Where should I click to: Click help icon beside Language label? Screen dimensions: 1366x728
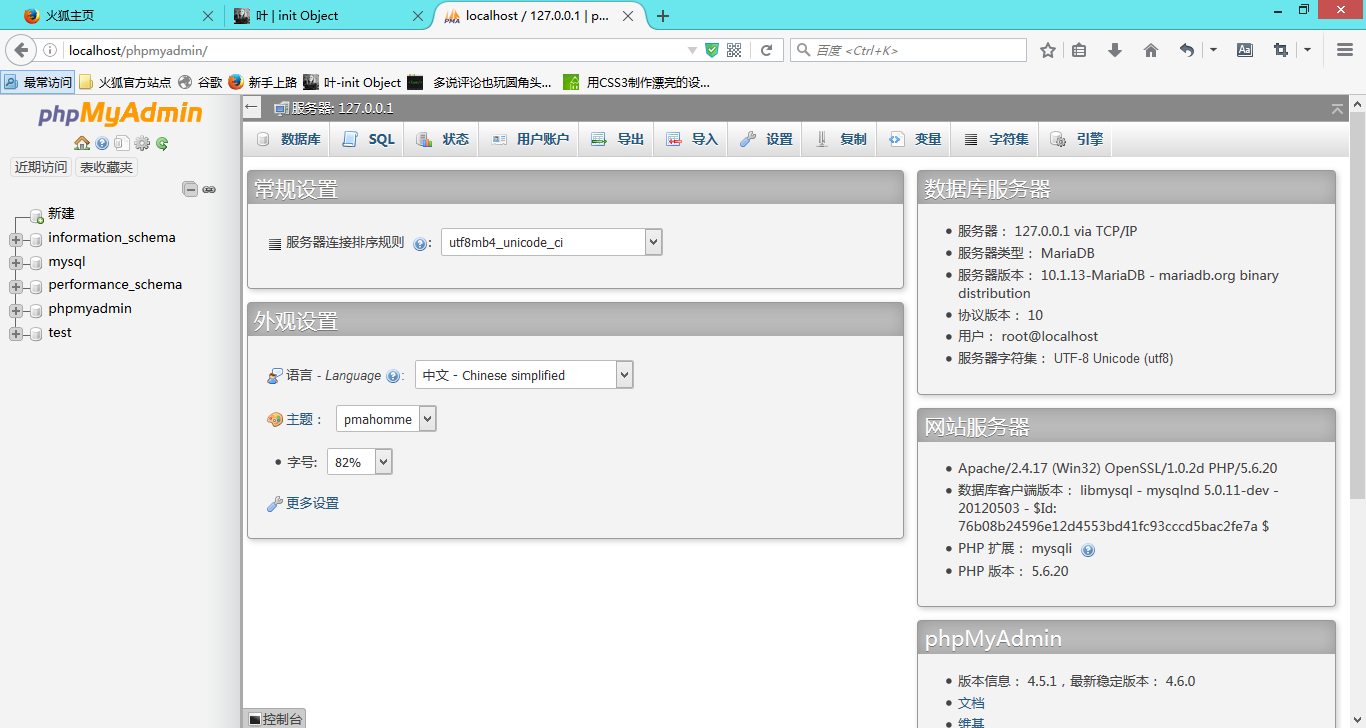(394, 376)
